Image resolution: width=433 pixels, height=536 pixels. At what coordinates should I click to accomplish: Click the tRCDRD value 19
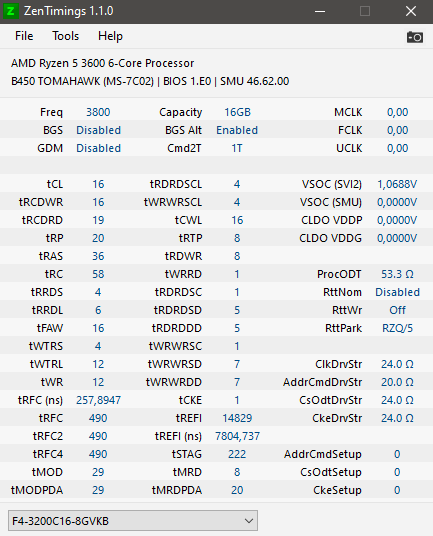pos(98,220)
